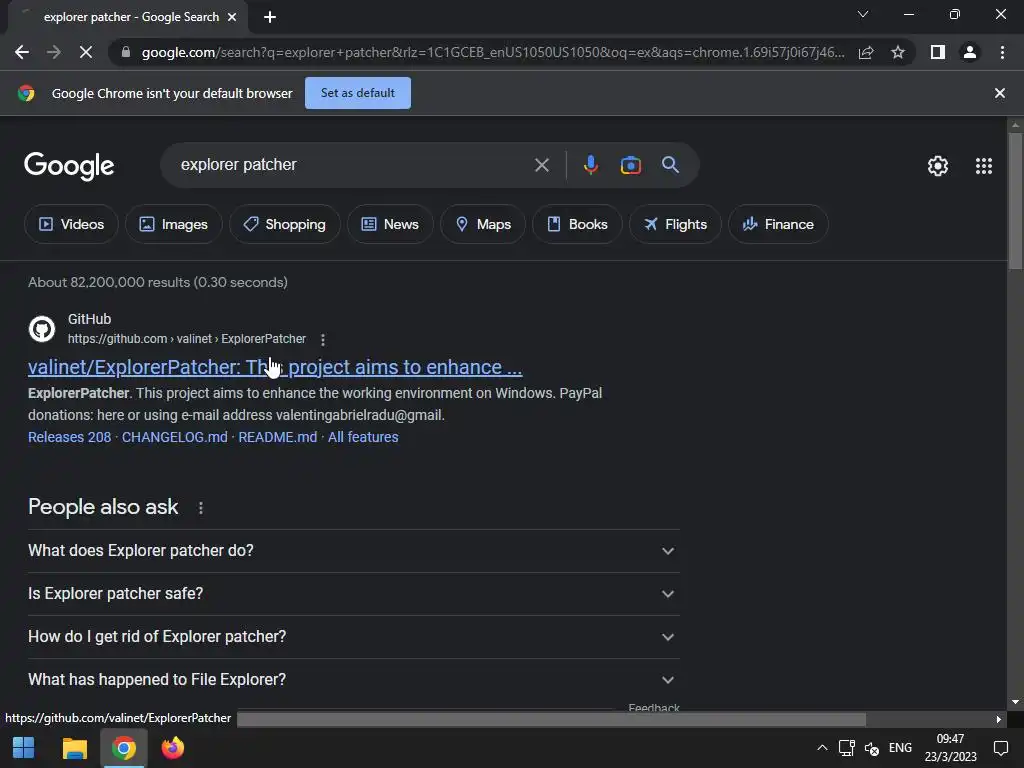
Task: Show hidden system tray icons
Action: [x=822, y=748]
